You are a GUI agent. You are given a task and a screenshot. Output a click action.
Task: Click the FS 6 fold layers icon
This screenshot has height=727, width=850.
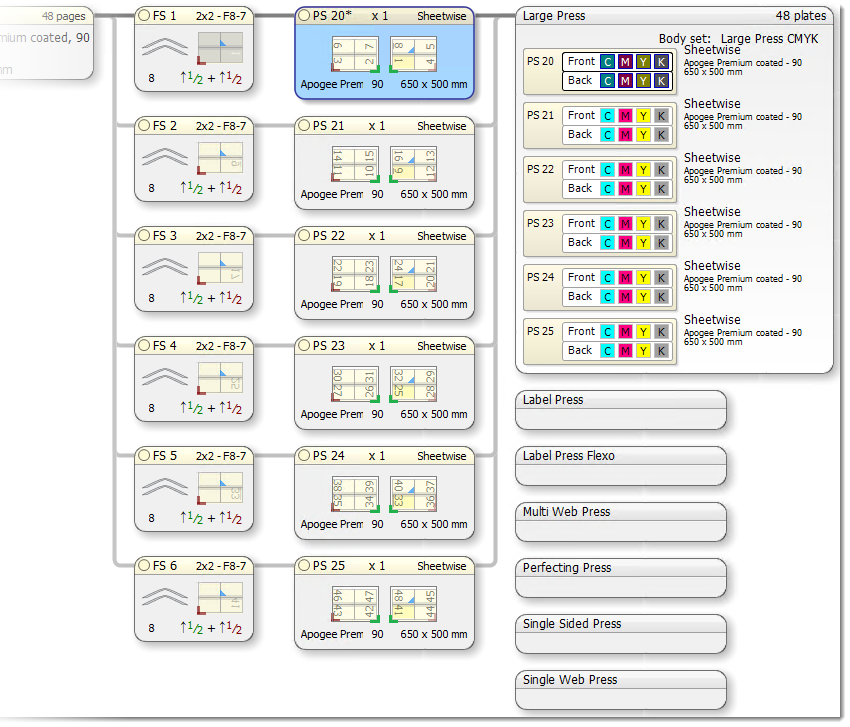pos(165,597)
